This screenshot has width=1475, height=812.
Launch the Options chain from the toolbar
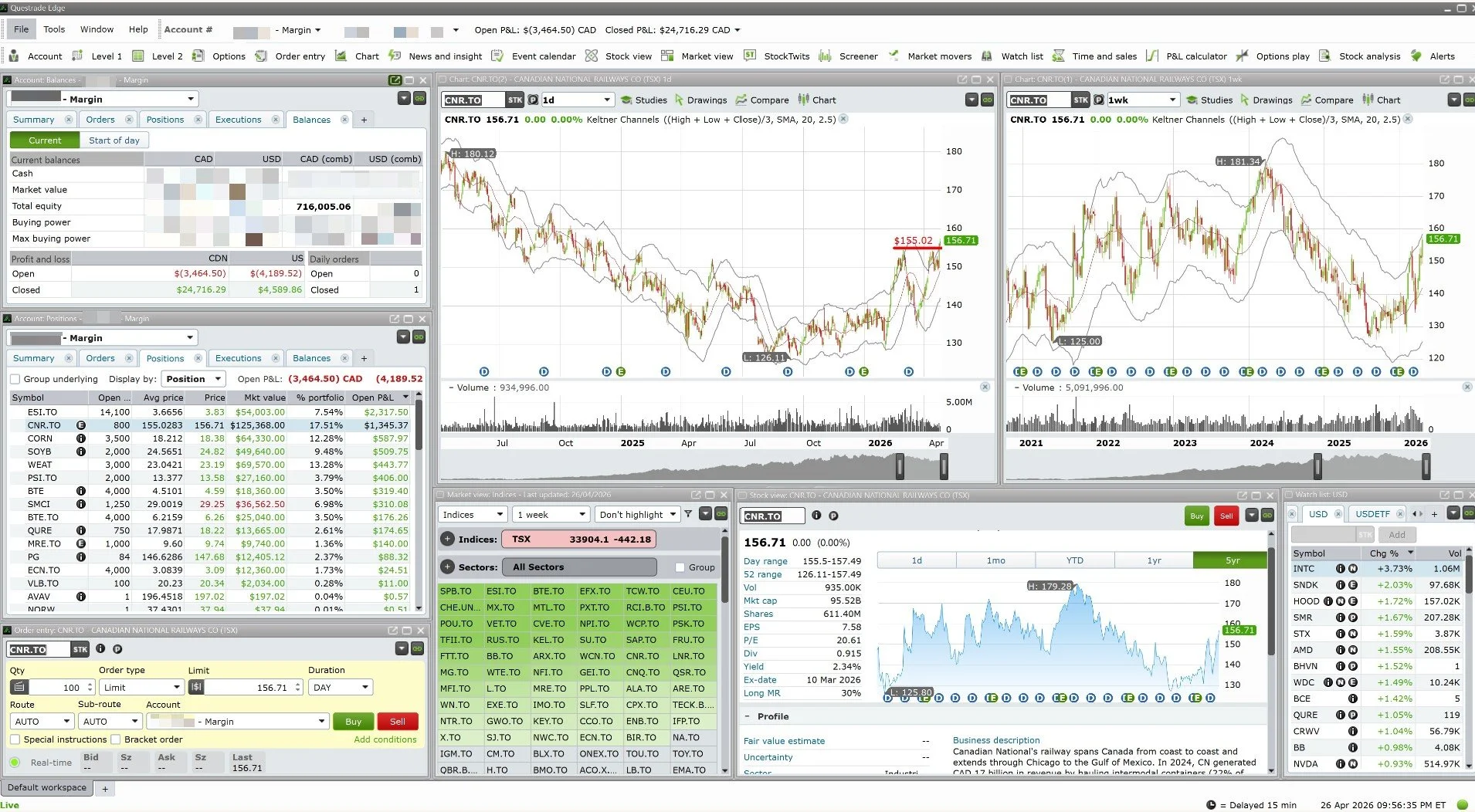click(219, 56)
